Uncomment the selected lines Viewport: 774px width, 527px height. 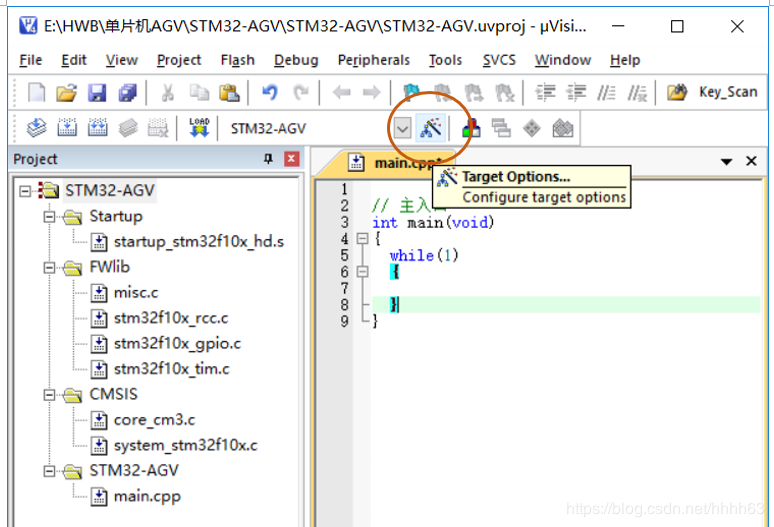click(x=637, y=92)
